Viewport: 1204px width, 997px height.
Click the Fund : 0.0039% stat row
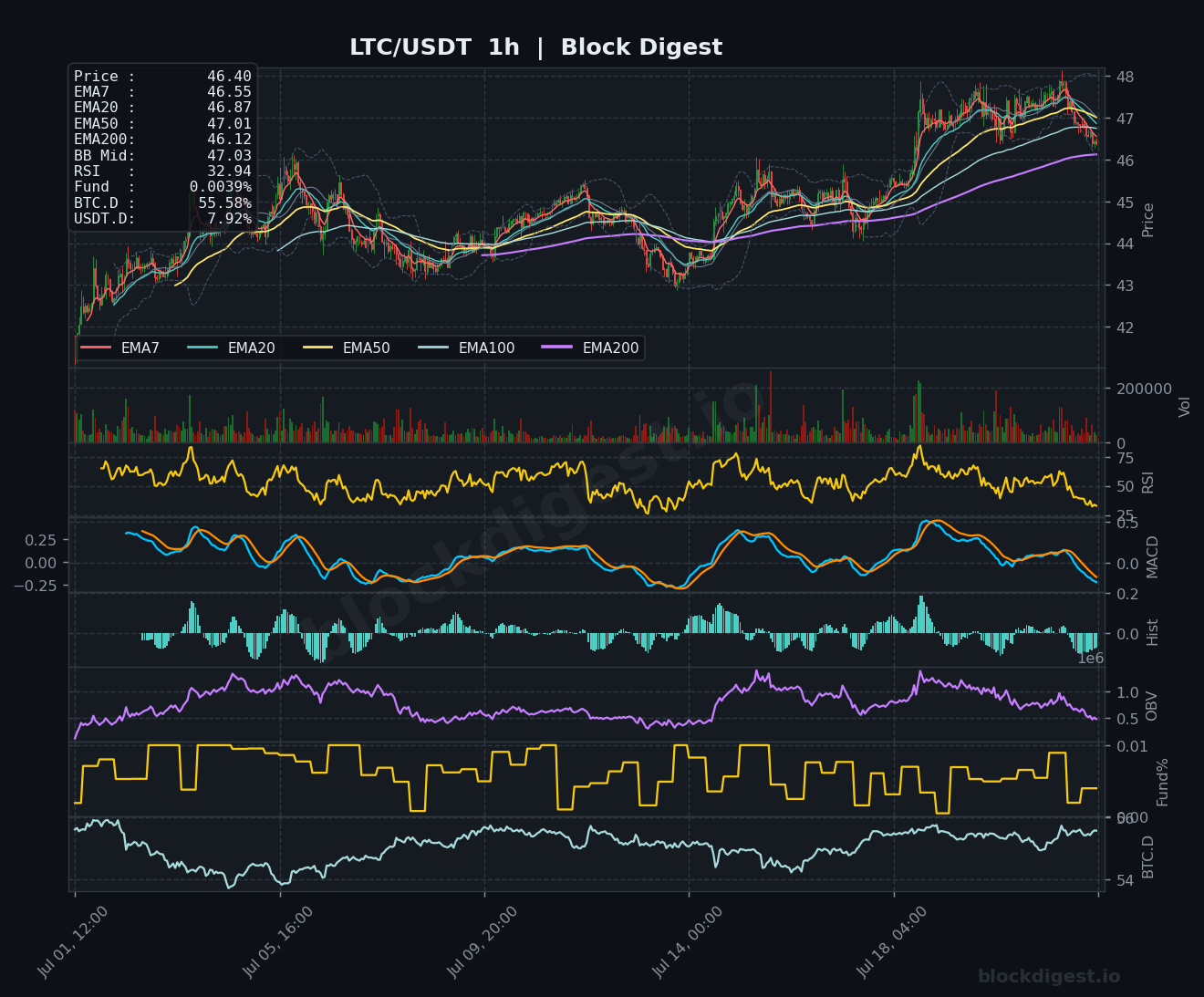pos(162,187)
